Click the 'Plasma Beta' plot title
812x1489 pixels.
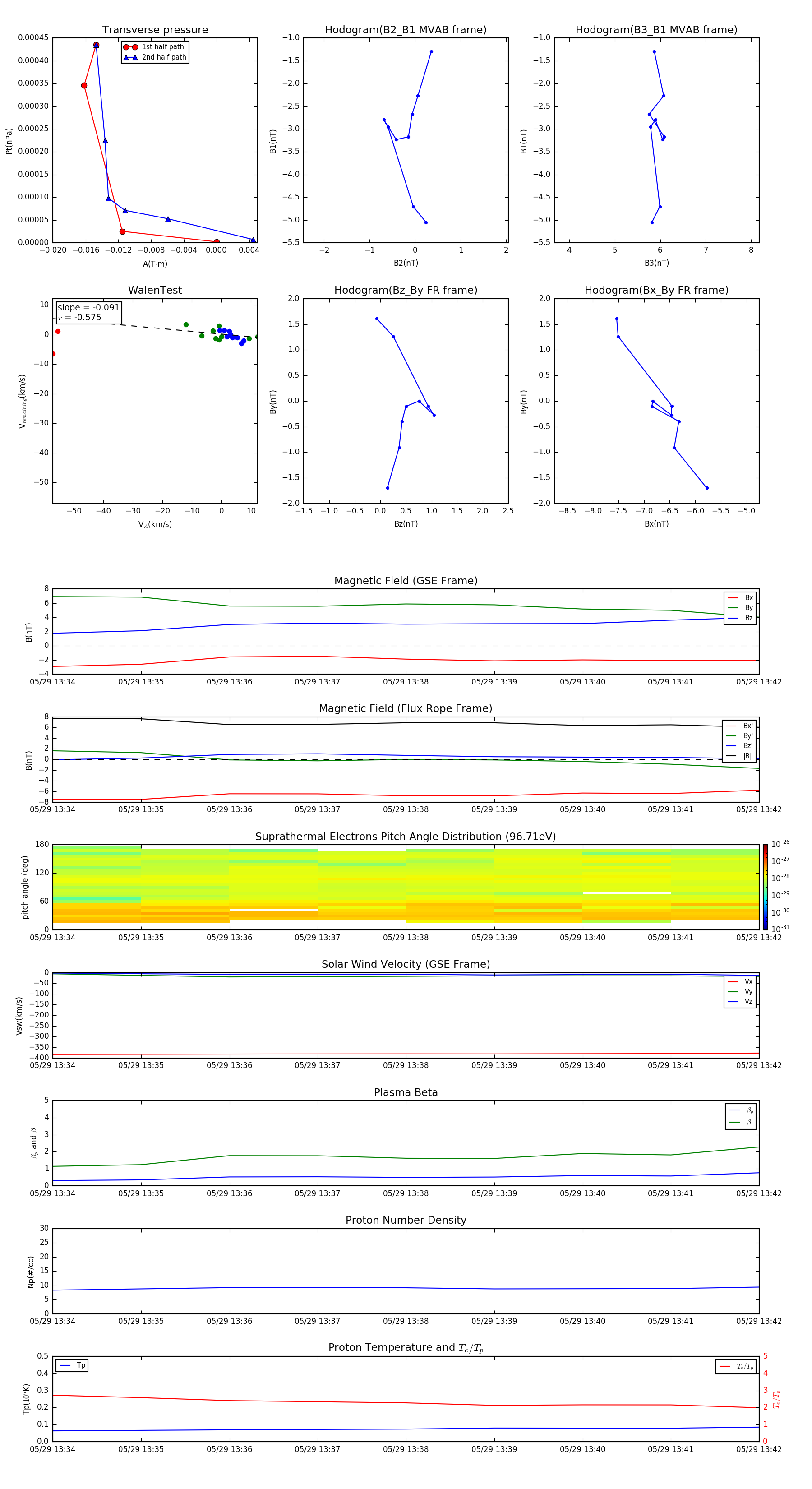[406, 1092]
